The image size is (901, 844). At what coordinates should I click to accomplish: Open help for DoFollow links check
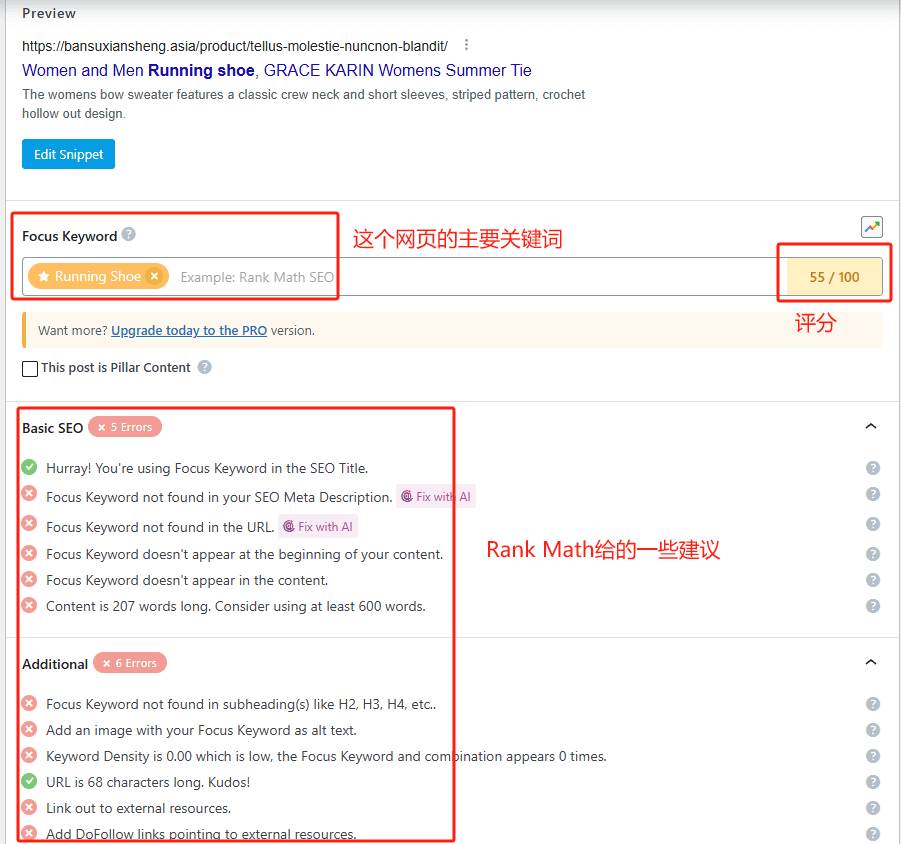click(x=873, y=834)
